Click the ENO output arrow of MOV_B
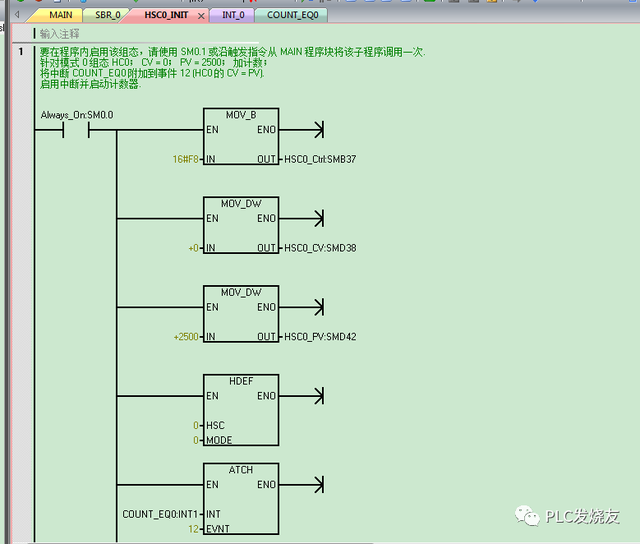This screenshot has height=544, width=640. [318, 130]
